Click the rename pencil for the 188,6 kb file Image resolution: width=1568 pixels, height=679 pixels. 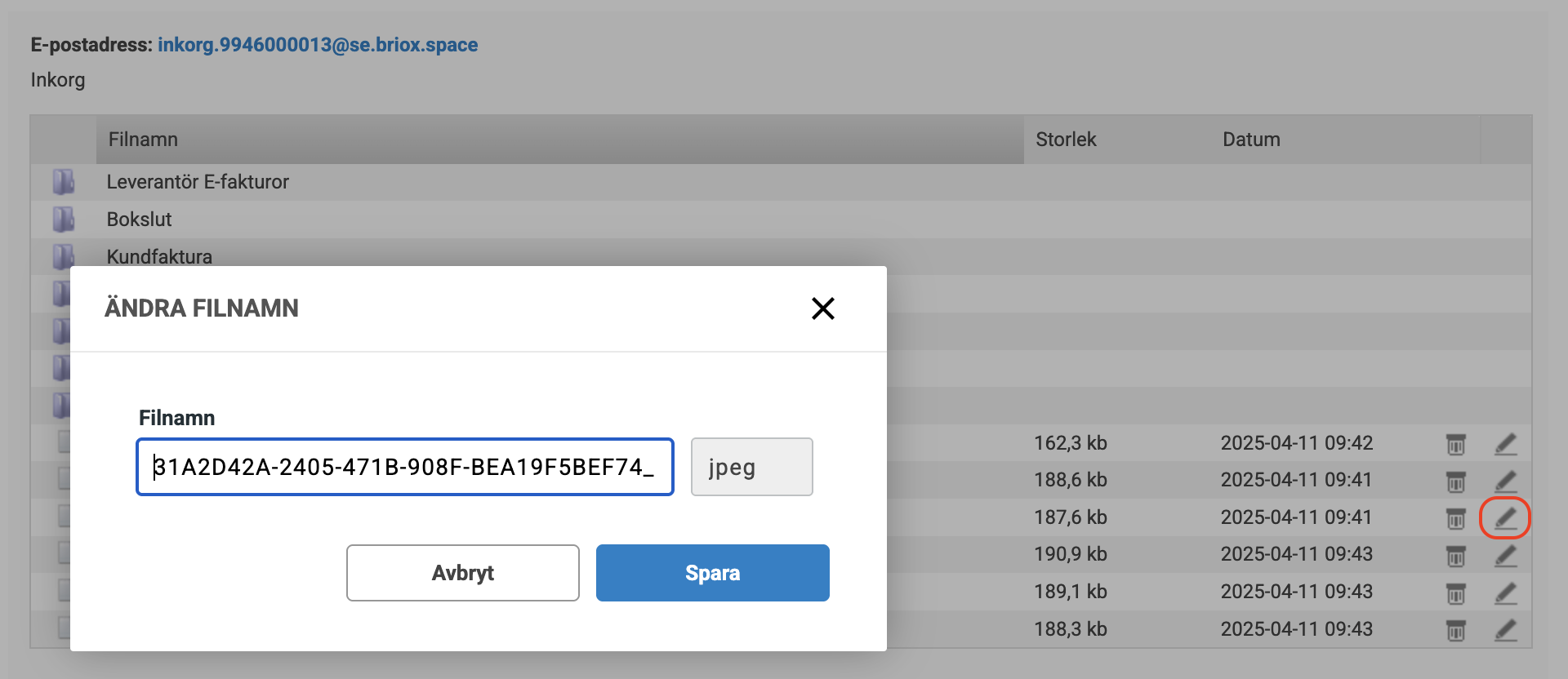(x=1506, y=481)
